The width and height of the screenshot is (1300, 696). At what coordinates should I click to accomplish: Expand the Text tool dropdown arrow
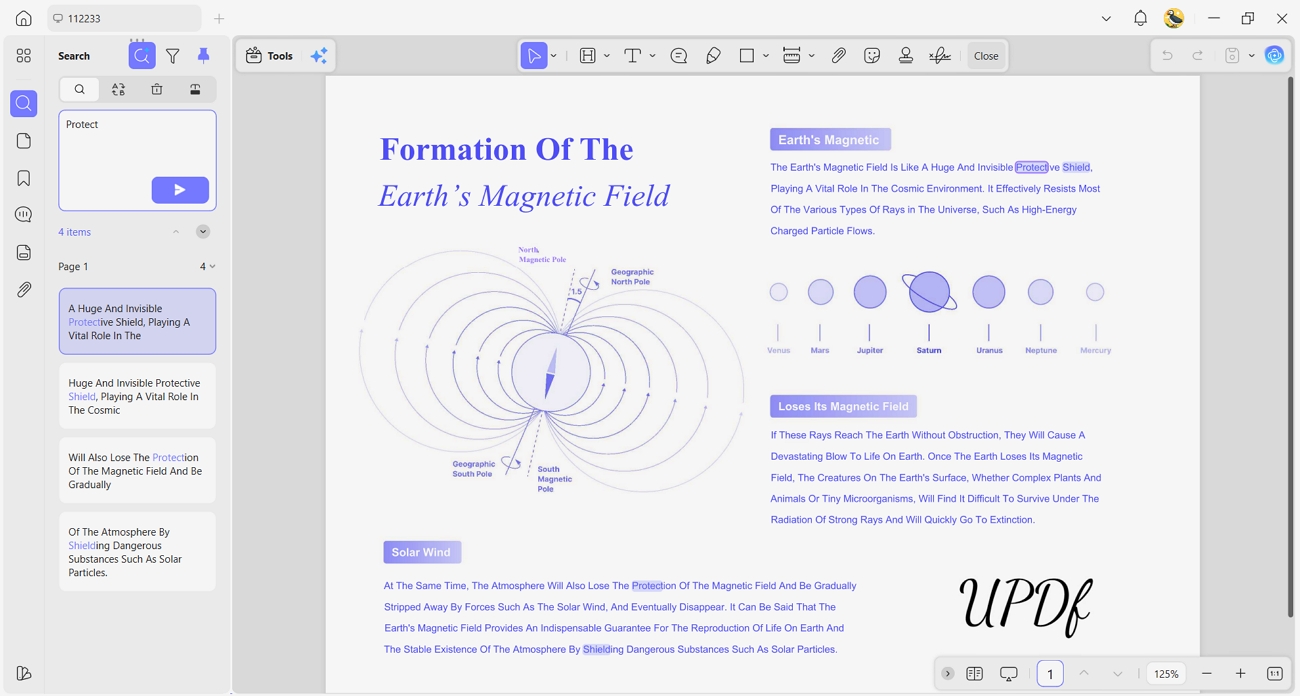click(x=653, y=56)
